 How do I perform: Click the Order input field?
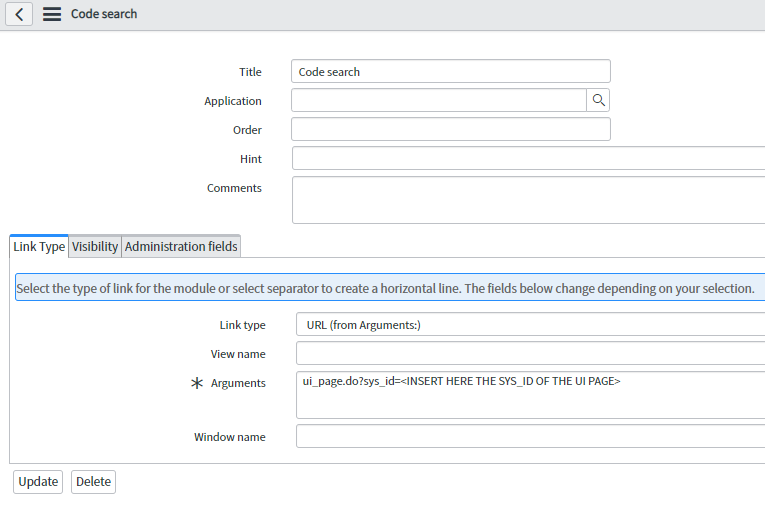[451, 129]
